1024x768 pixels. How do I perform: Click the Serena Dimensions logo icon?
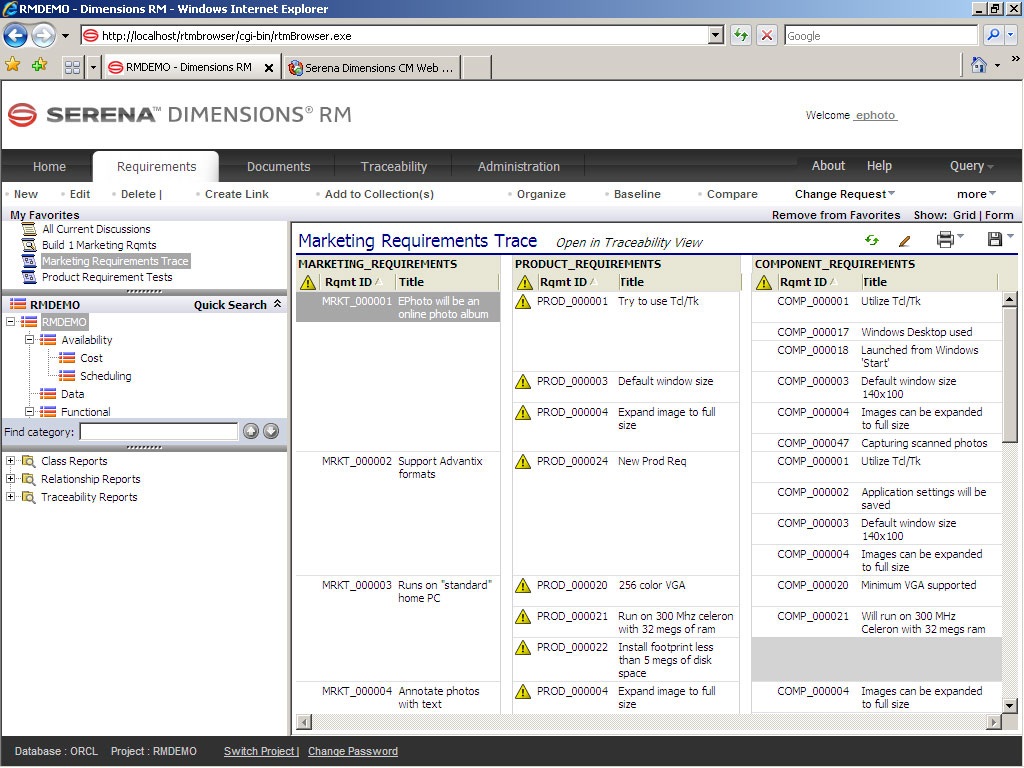pyautogui.click(x=22, y=115)
